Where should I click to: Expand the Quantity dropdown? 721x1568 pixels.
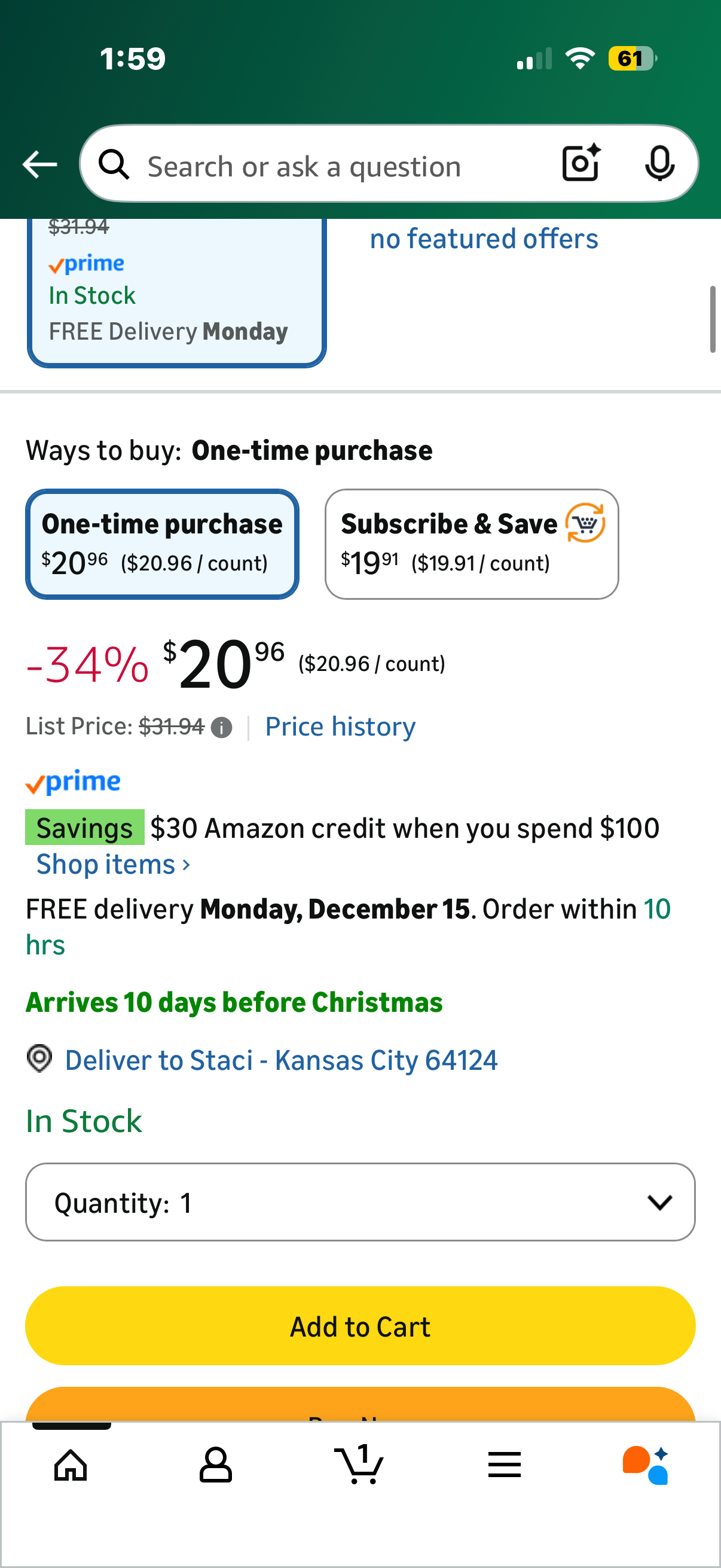click(x=360, y=1202)
